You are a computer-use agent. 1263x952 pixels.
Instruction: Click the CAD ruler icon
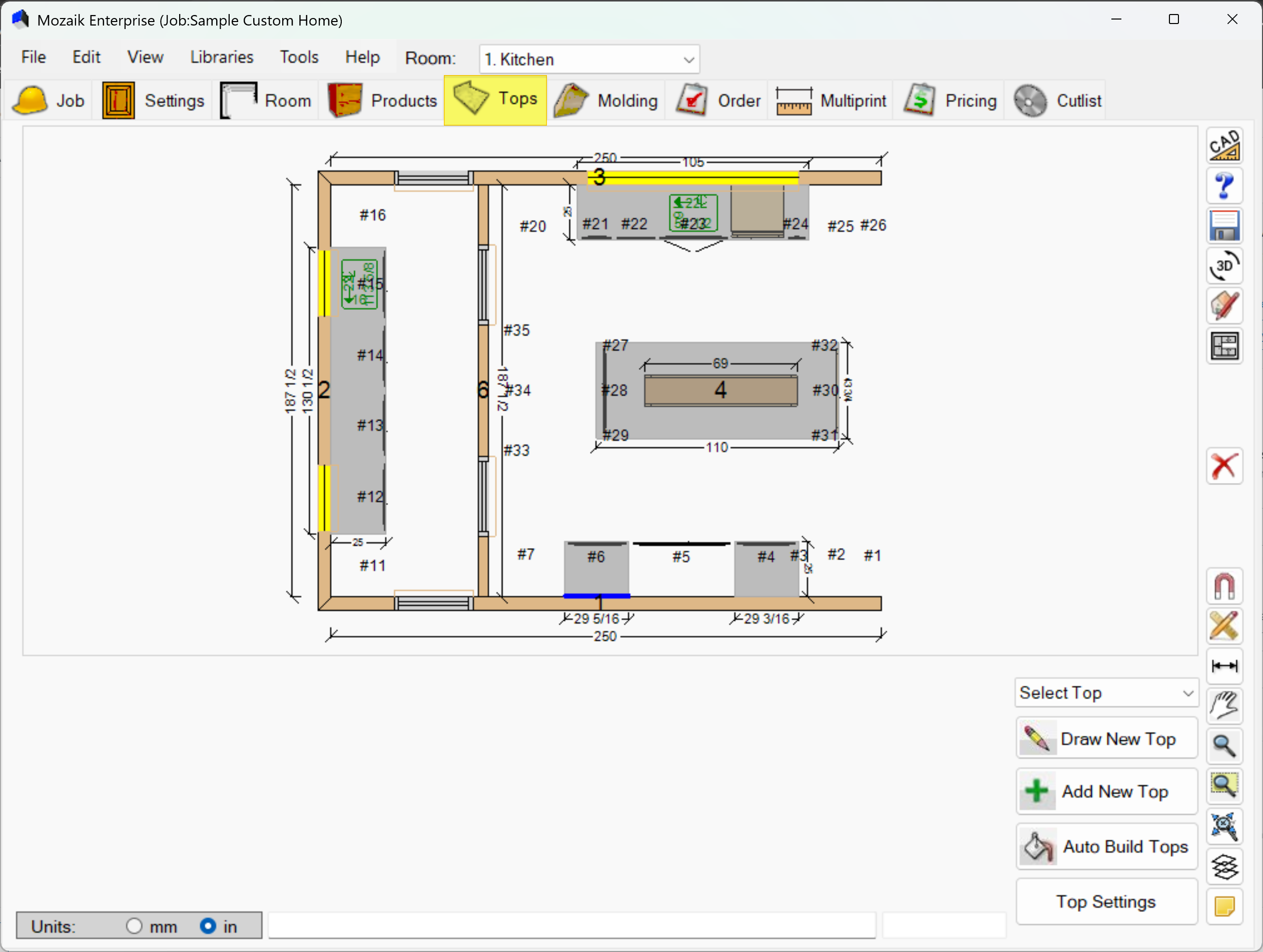point(1223,146)
